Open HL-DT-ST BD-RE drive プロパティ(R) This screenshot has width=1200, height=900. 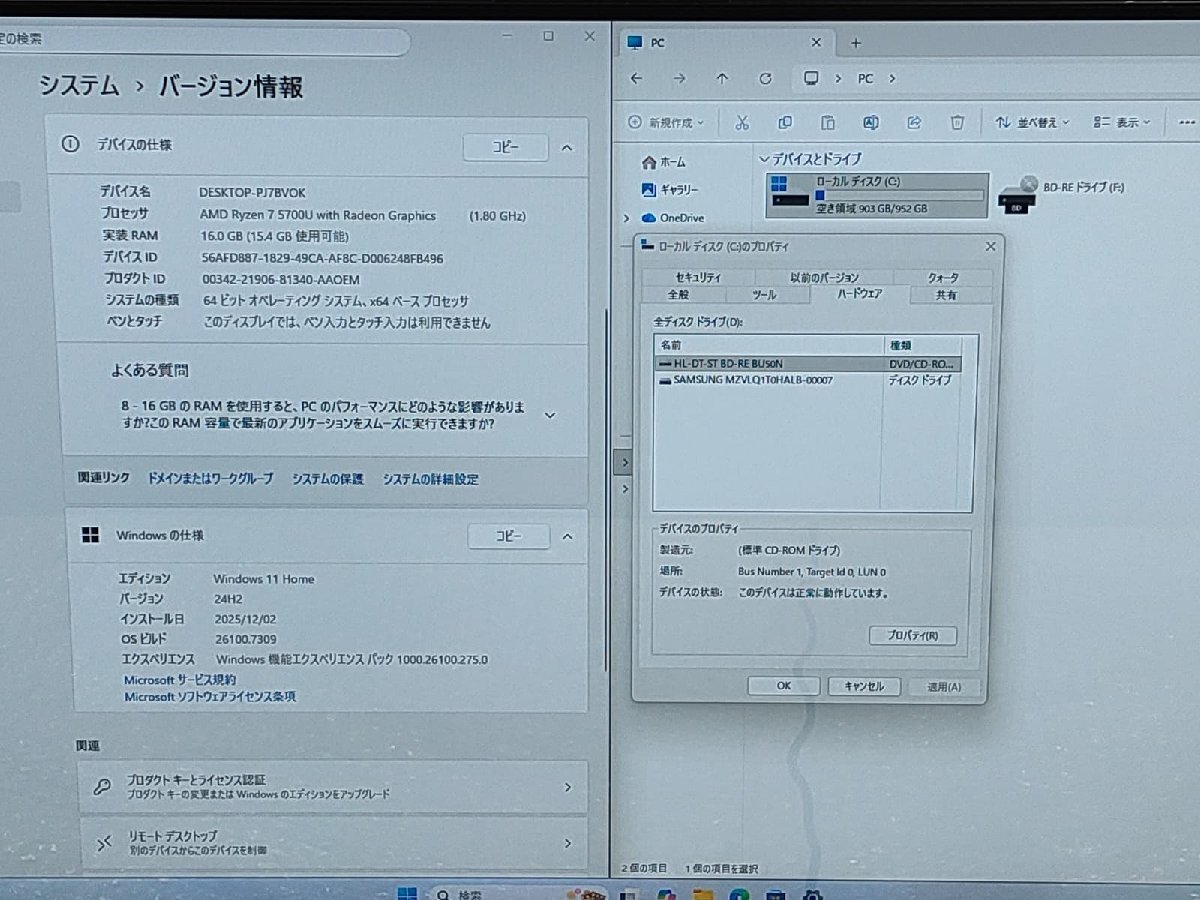coord(911,635)
